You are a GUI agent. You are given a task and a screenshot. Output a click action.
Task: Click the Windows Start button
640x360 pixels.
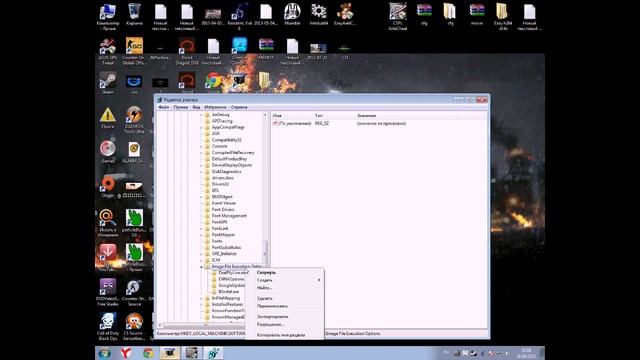click(x=104, y=353)
